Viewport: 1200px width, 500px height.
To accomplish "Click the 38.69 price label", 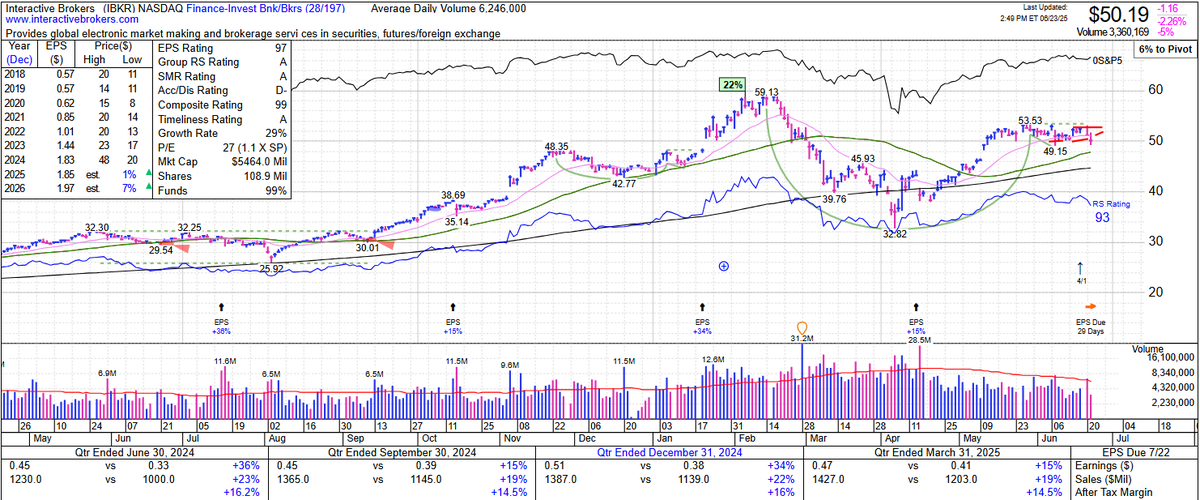I will click(453, 195).
